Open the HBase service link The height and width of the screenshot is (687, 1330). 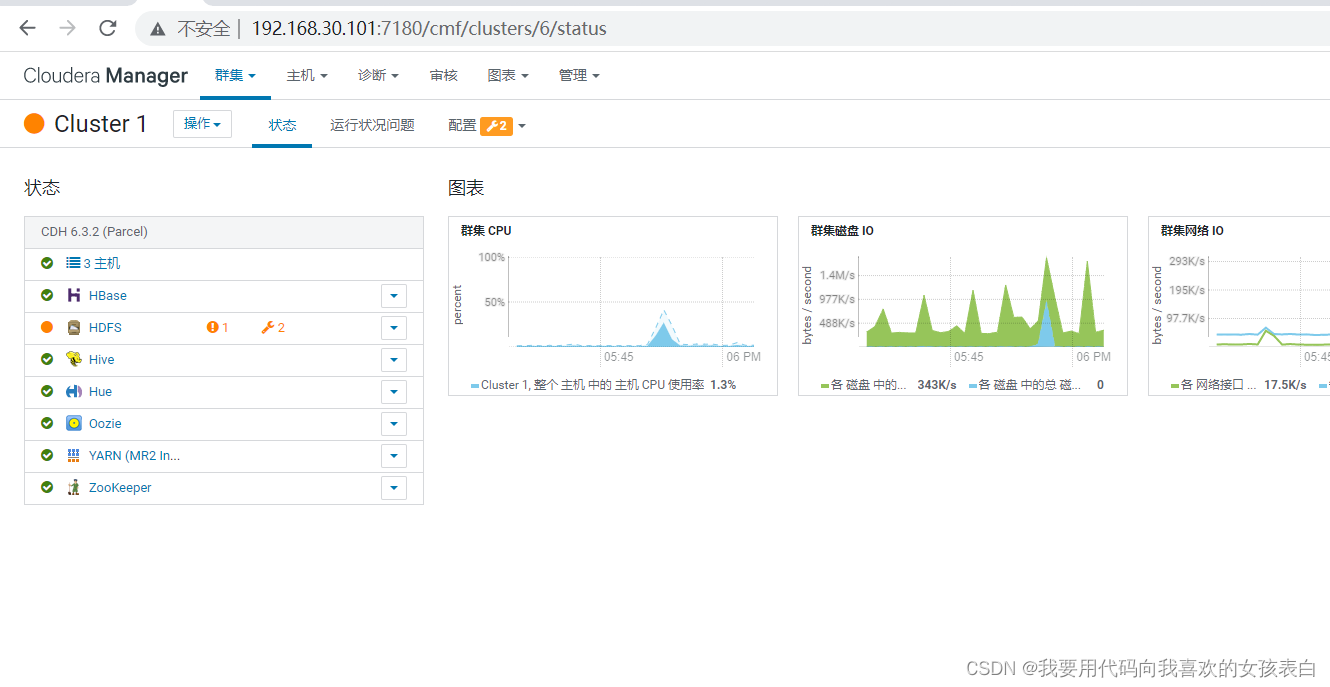pyautogui.click(x=108, y=296)
